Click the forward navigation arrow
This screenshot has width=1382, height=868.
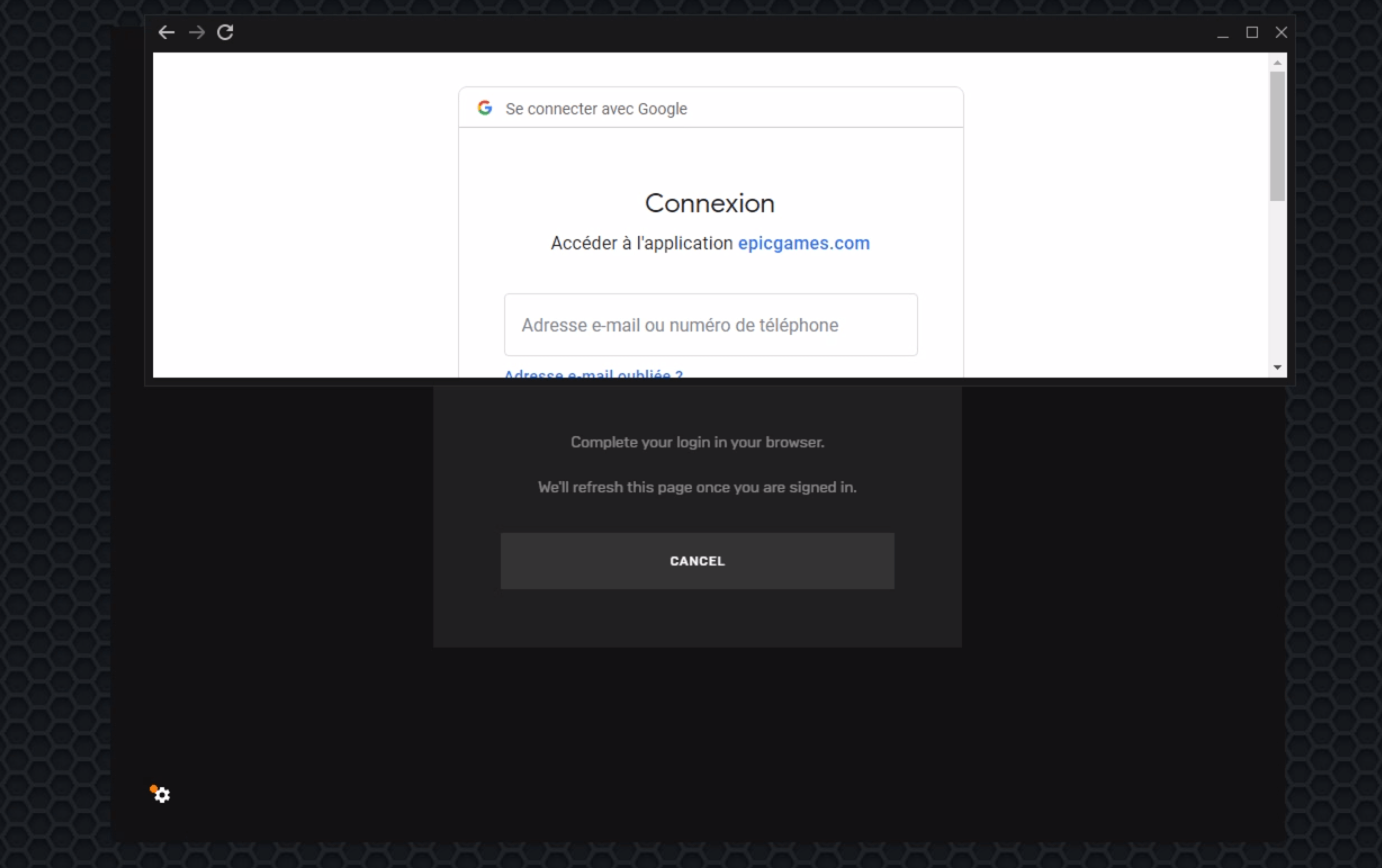(197, 32)
